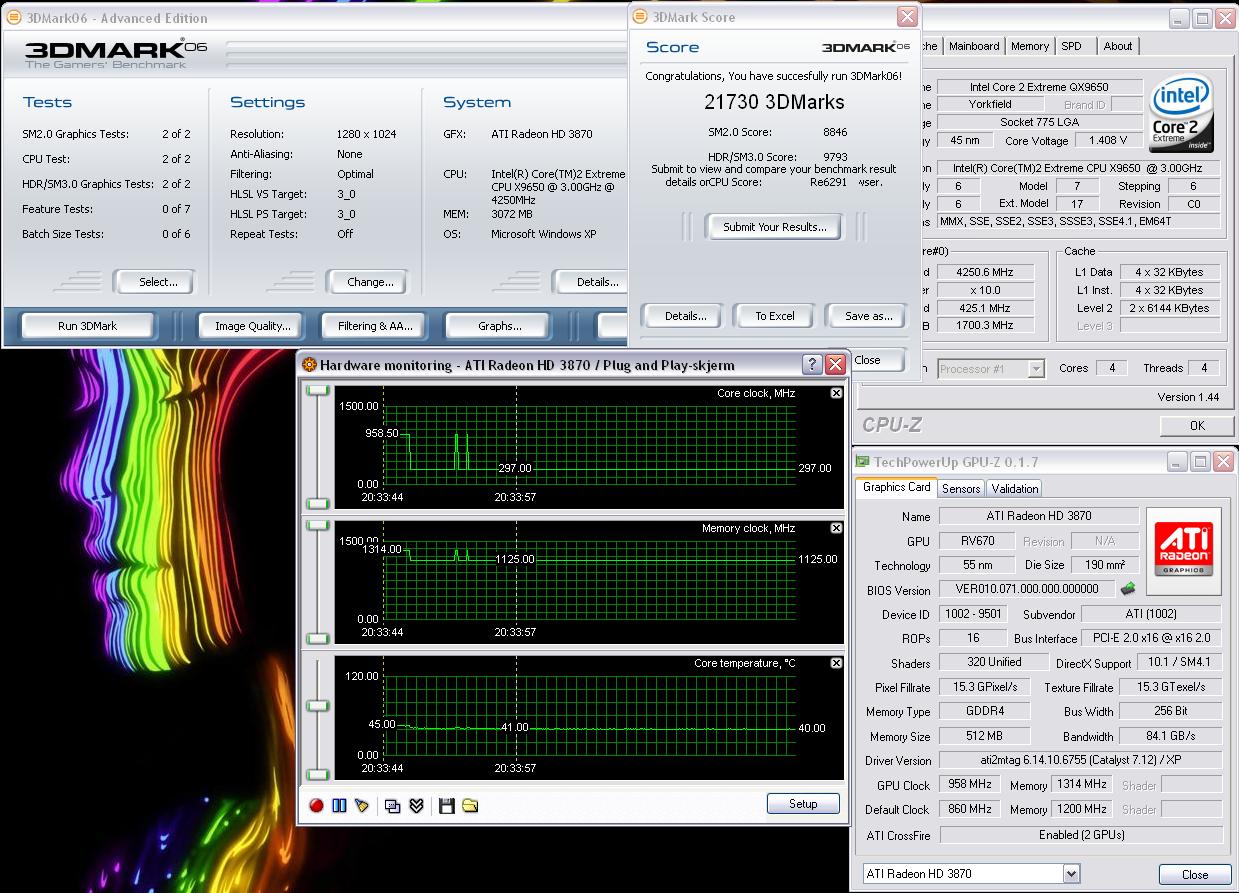
Task: Click the lower slider handle of Memory clock graph
Action: pos(318,638)
